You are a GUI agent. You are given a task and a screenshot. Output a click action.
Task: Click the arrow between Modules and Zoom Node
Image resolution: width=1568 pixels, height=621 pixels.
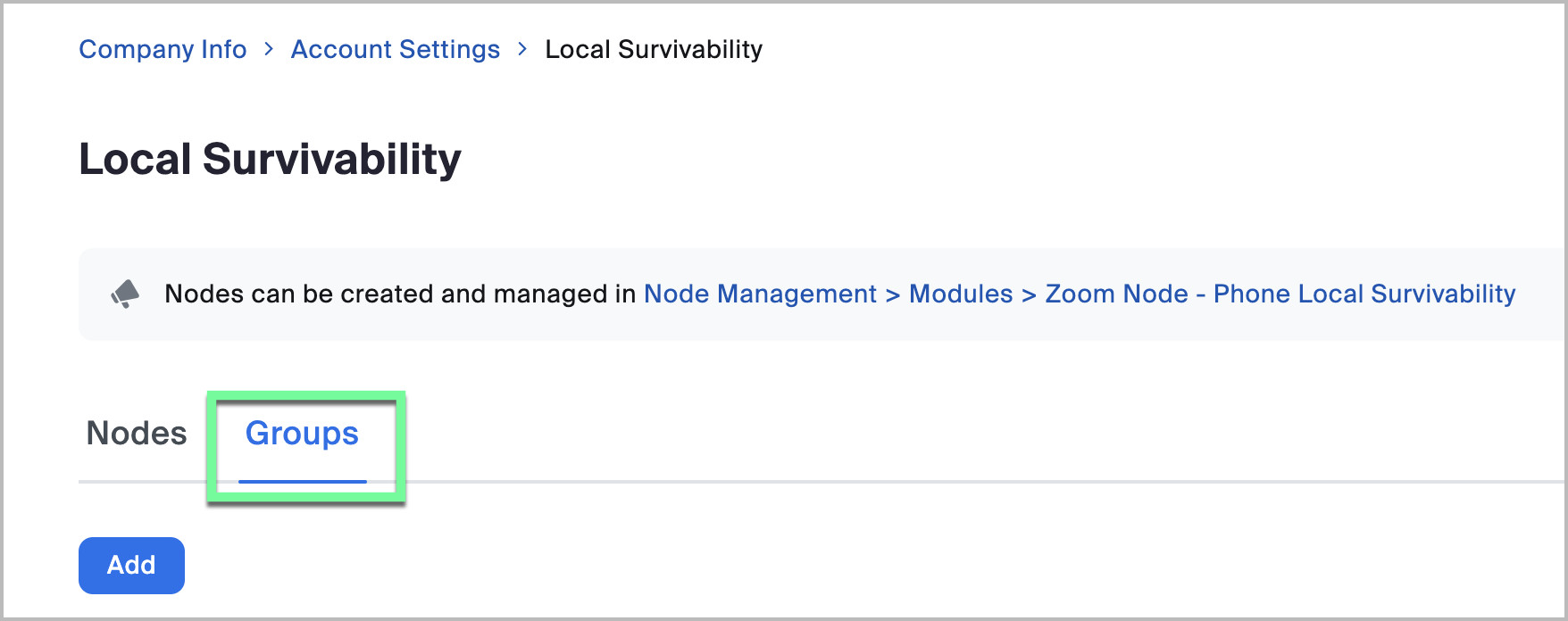point(1029,294)
